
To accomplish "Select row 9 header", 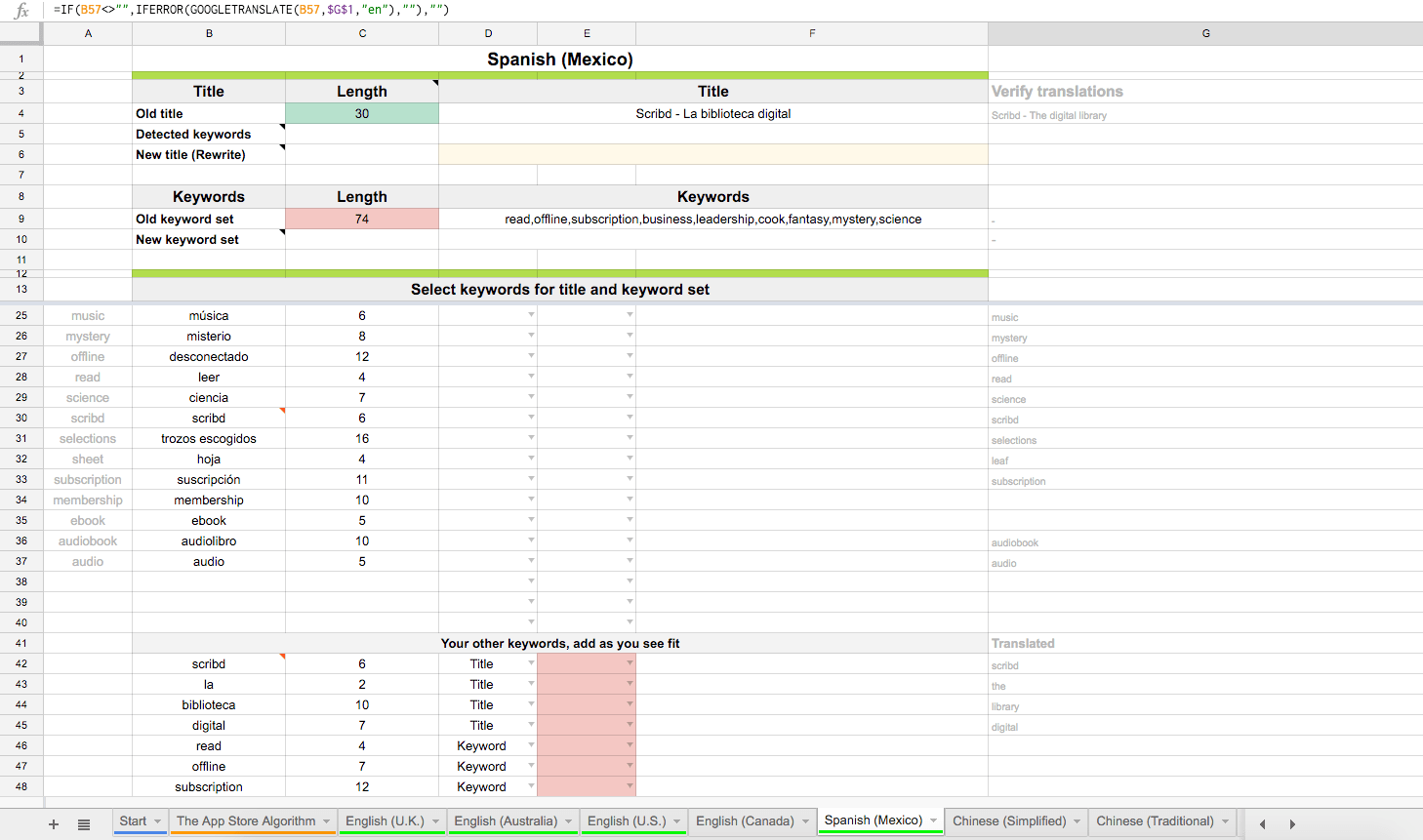I will click(21, 219).
